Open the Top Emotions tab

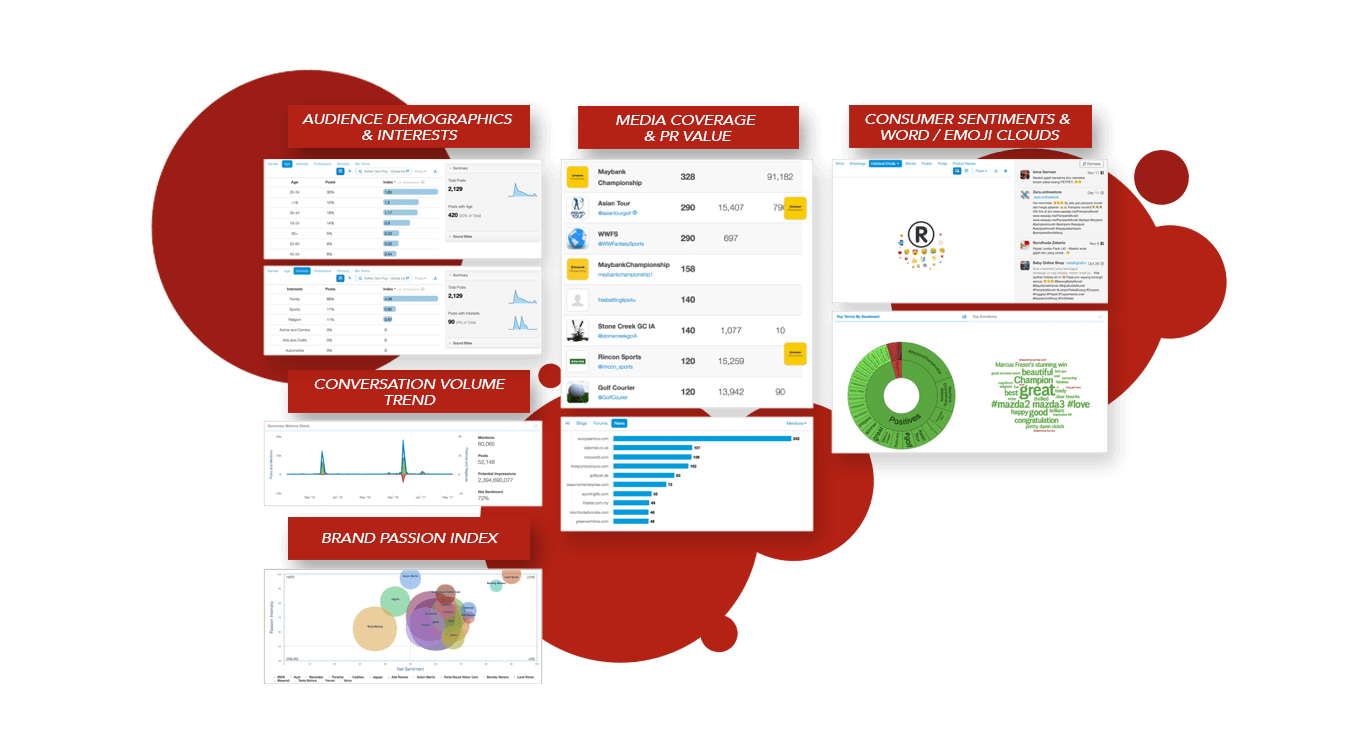click(x=985, y=316)
